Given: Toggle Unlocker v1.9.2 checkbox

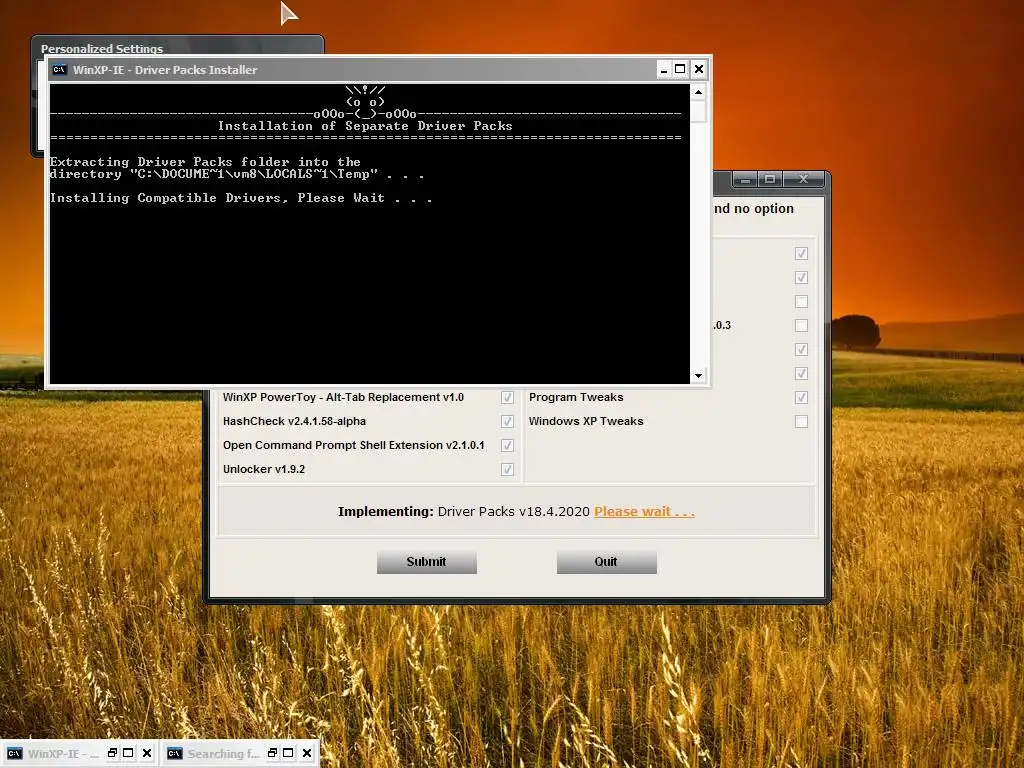Looking at the screenshot, I should click(507, 470).
